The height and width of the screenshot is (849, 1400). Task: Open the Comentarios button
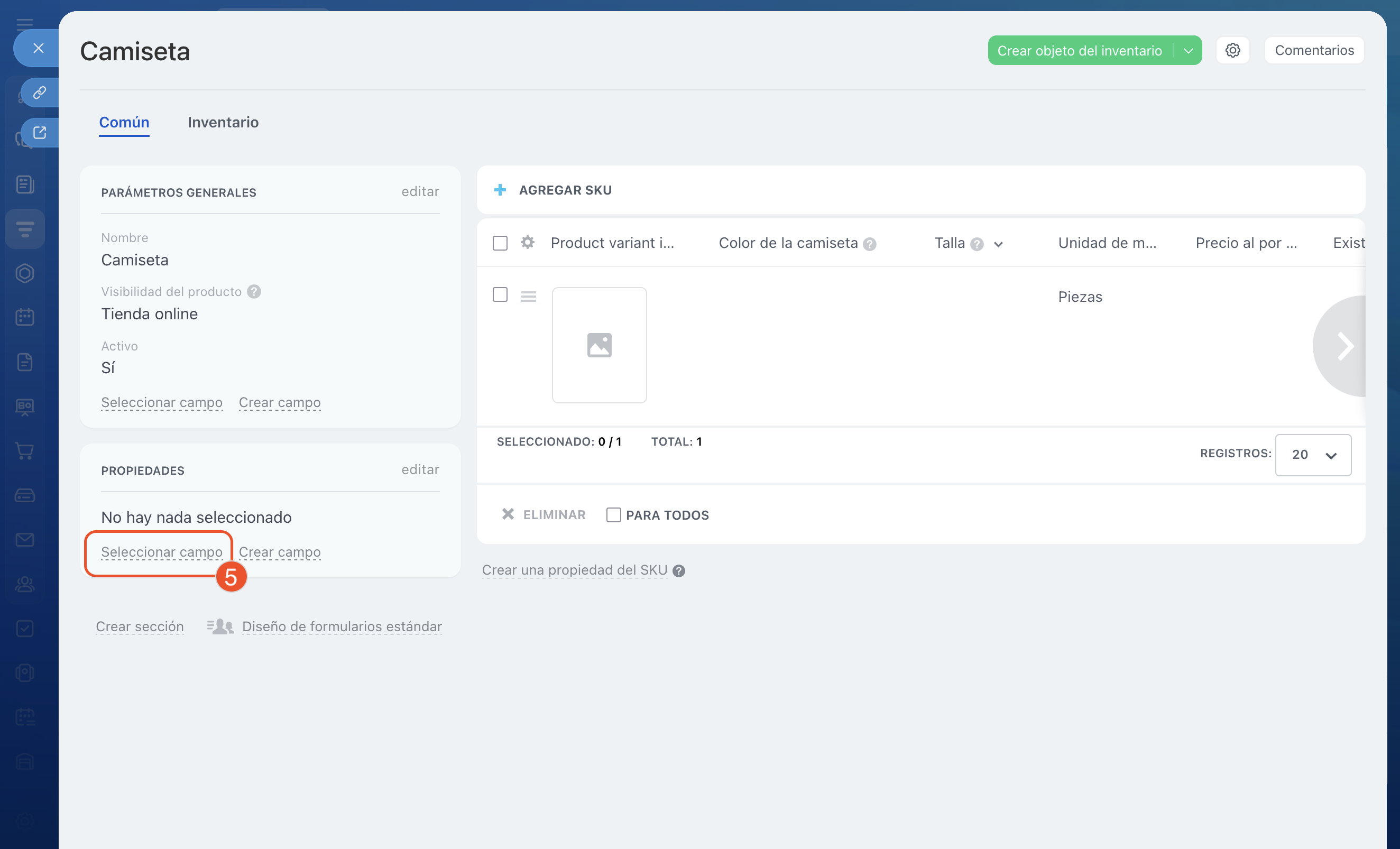click(x=1314, y=51)
